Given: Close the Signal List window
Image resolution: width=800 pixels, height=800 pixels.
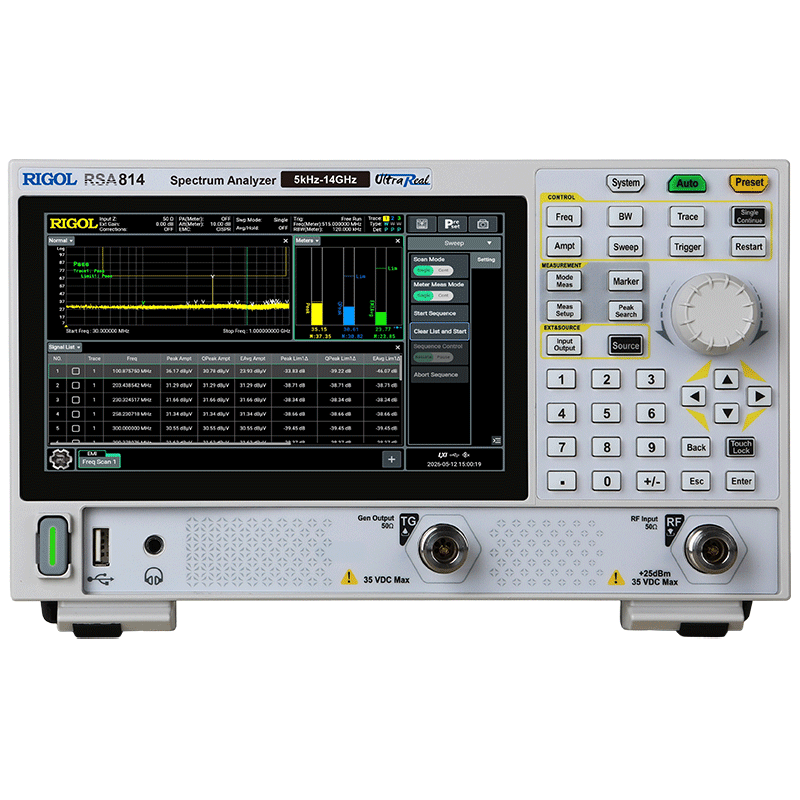Looking at the screenshot, I should [397, 347].
